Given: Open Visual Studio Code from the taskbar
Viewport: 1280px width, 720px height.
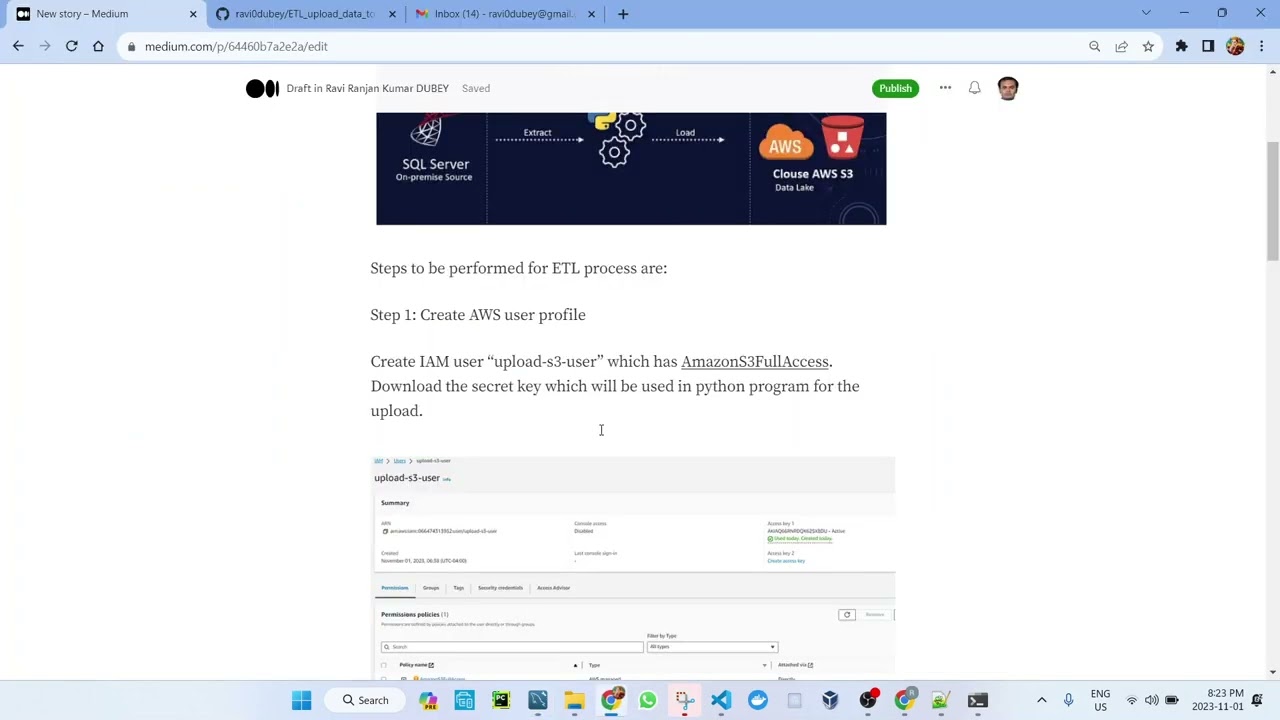Looking at the screenshot, I should [x=721, y=700].
